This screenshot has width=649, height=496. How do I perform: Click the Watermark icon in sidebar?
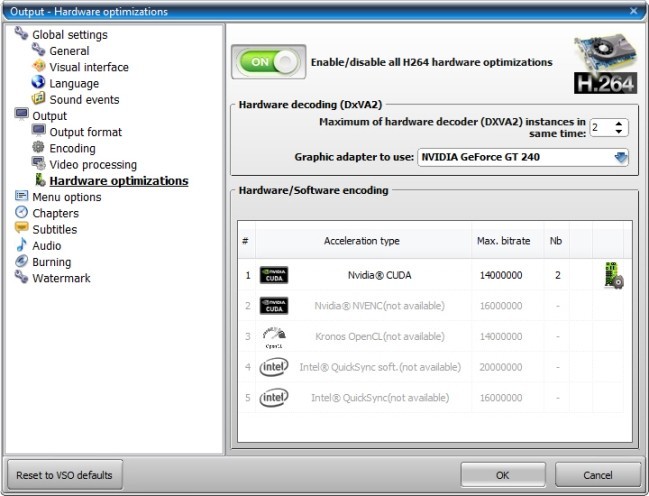[21, 278]
